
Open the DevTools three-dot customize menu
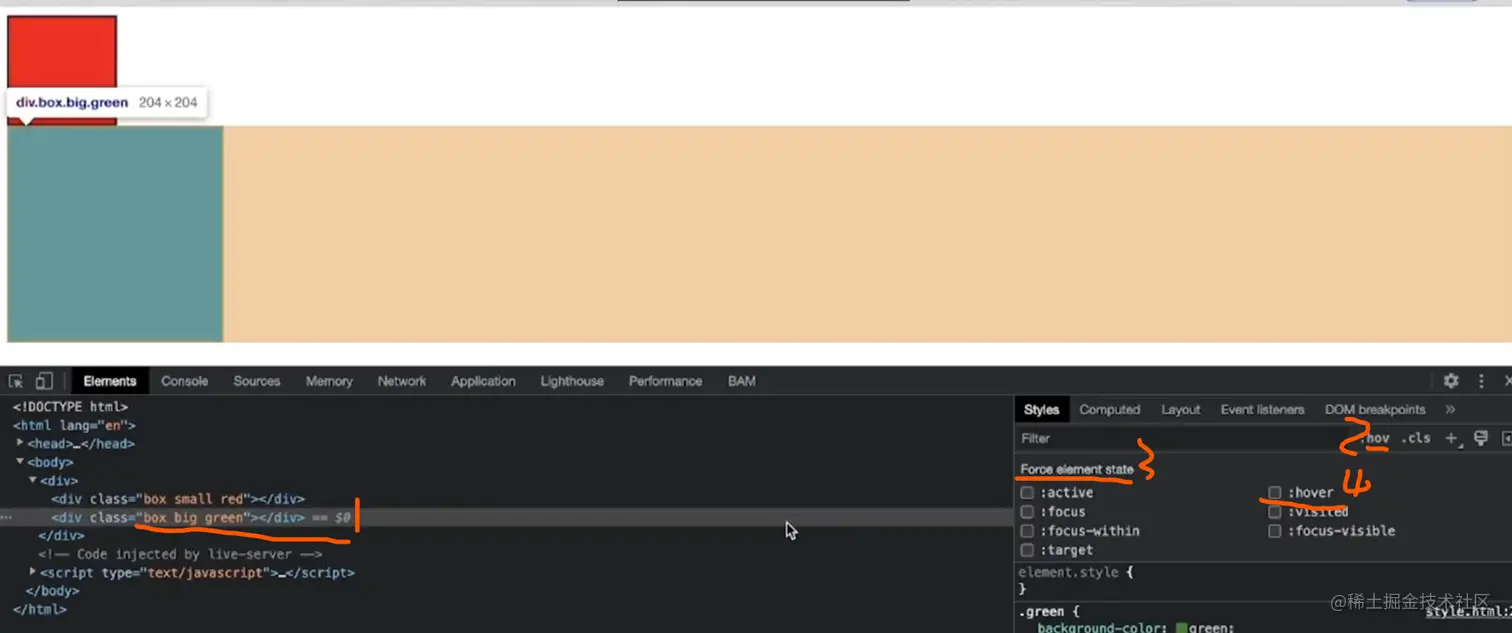coord(1481,381)
